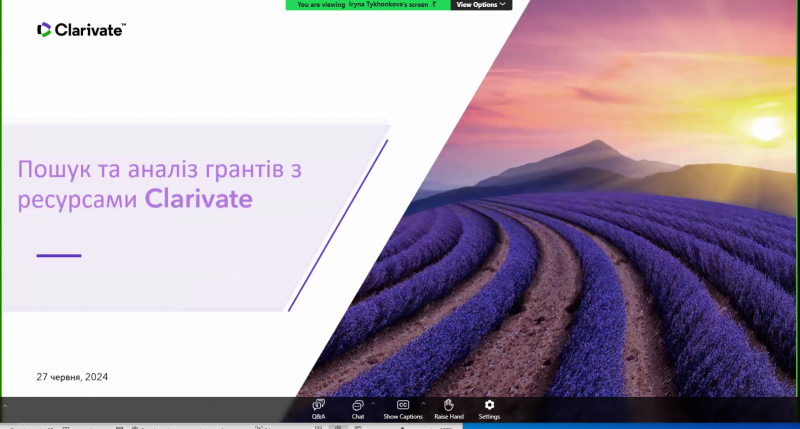Expand the arrow next to Show Captions
Image resolution: width=800 pixels, height=429 pixels.
(x=423, y=403)
